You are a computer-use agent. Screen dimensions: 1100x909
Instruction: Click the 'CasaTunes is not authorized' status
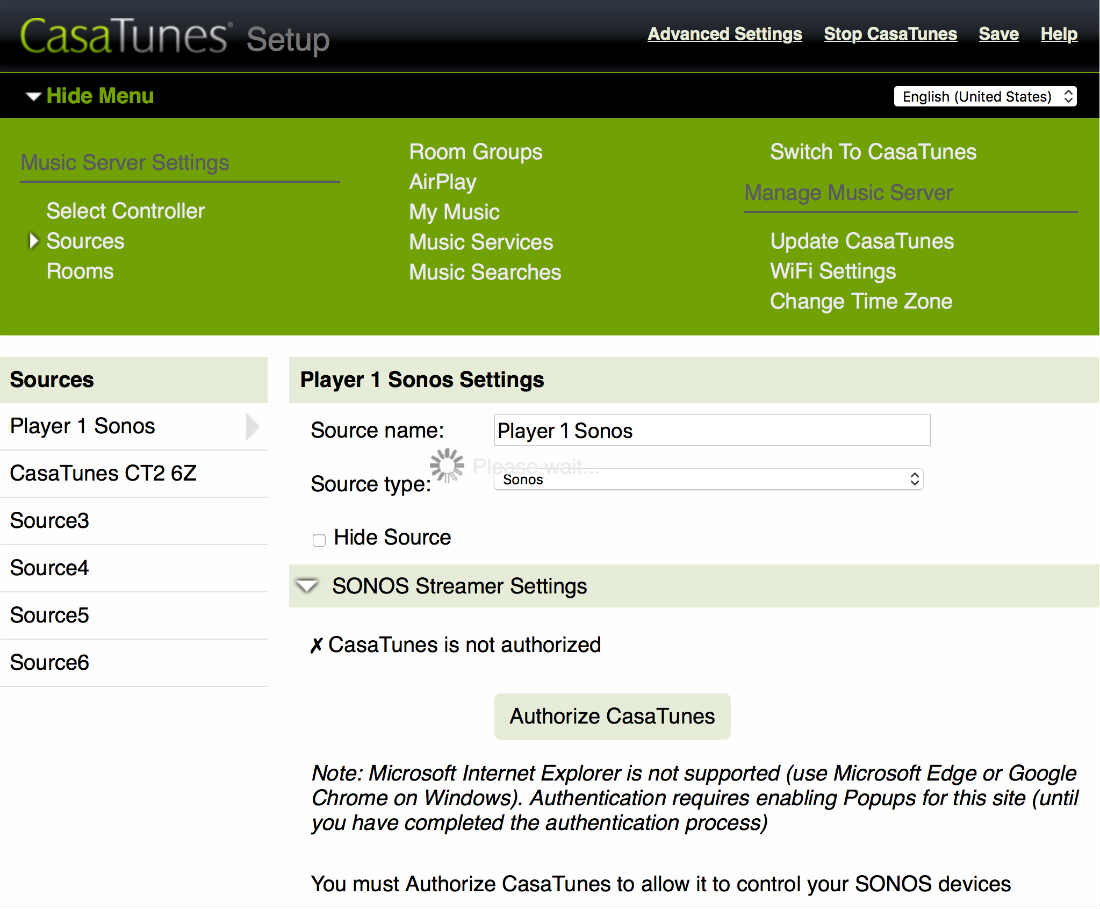(456, 645)
